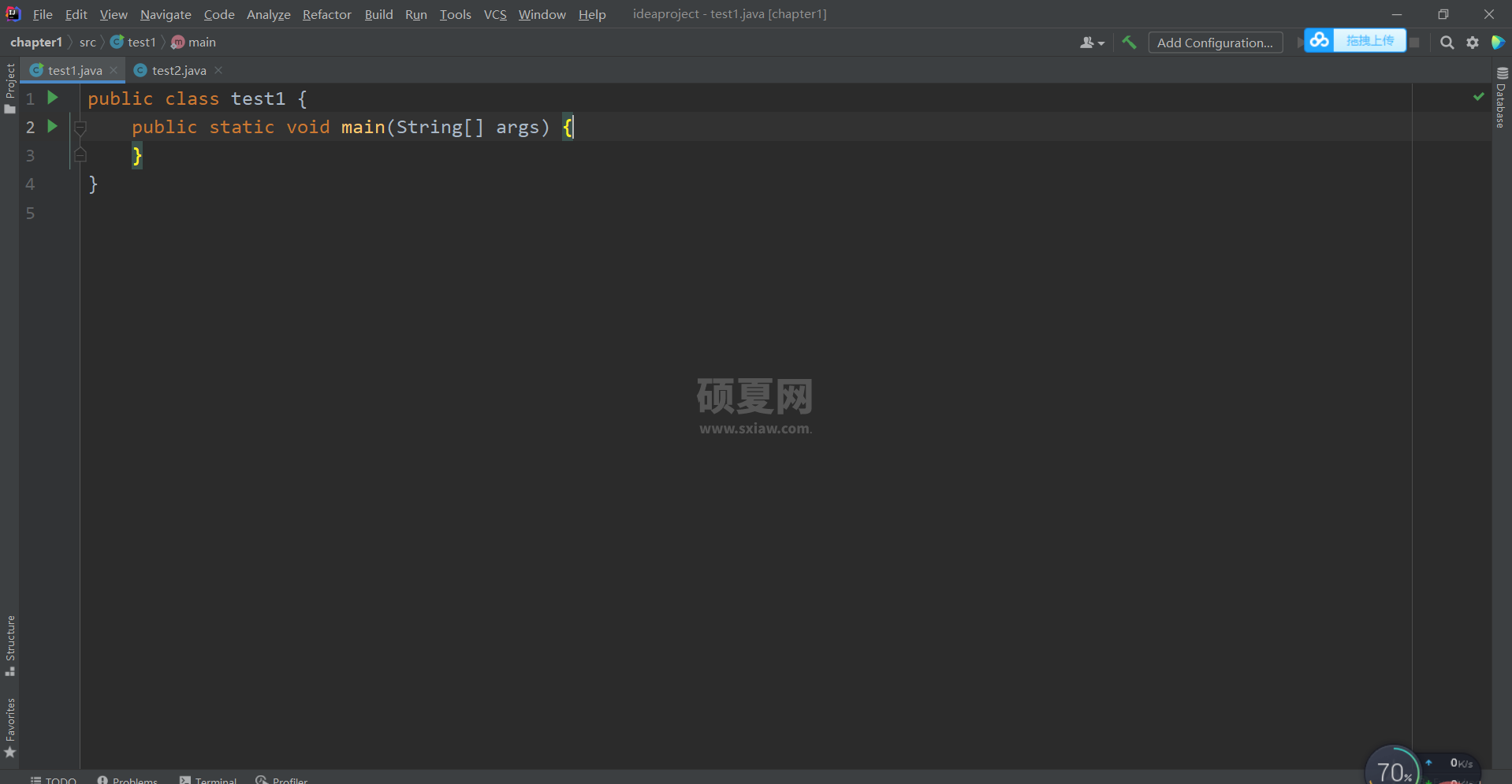Open the Build menu

(x=379, y=14)
